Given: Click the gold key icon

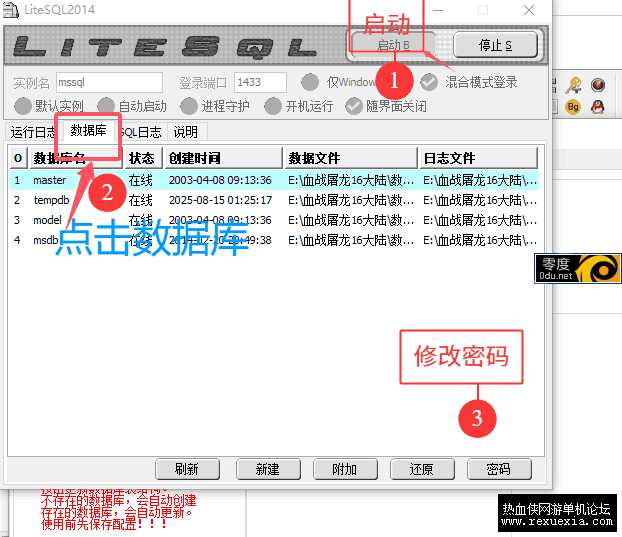Looking at the screenshot, I should 574,86.
